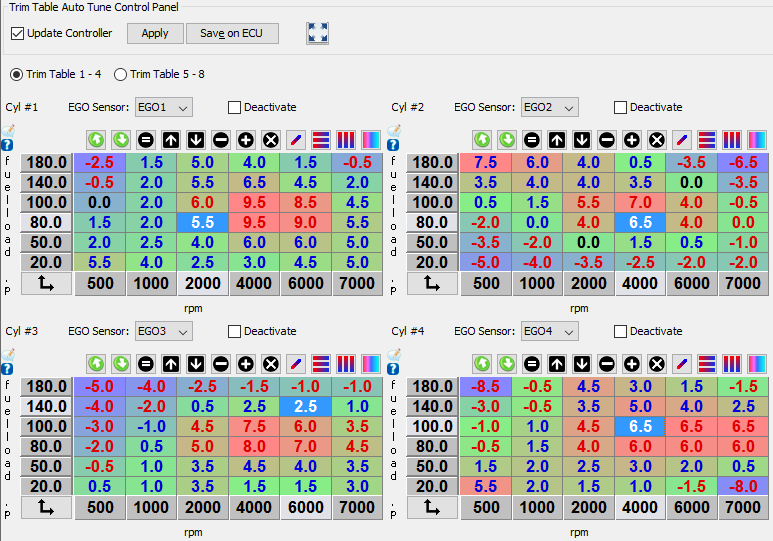Enable Deactivate checkbox for Cyl #1

click(x=235, y=107)
